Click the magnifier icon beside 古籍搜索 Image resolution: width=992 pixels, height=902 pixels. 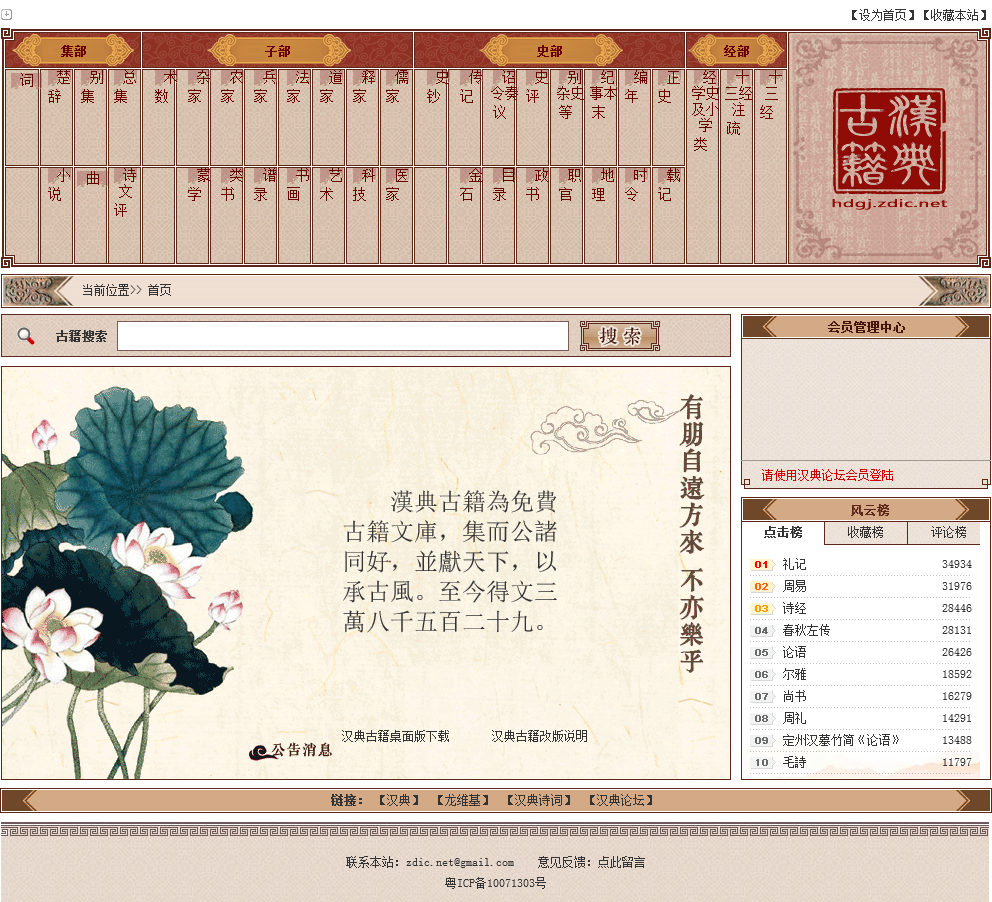tap(26, 336)
